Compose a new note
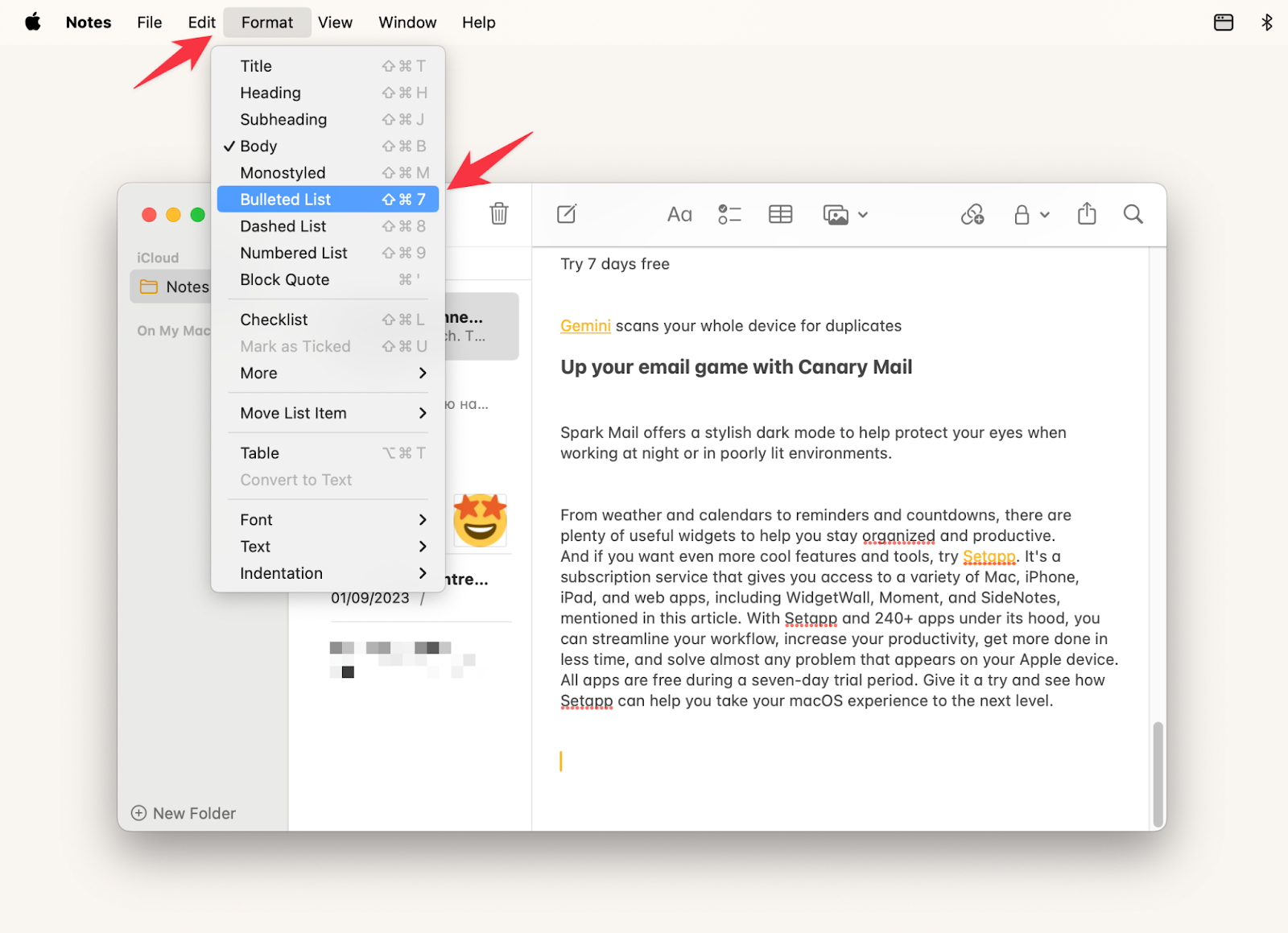Image resolution: width=1288 pixels, height=933 pixels. point(566,214)
